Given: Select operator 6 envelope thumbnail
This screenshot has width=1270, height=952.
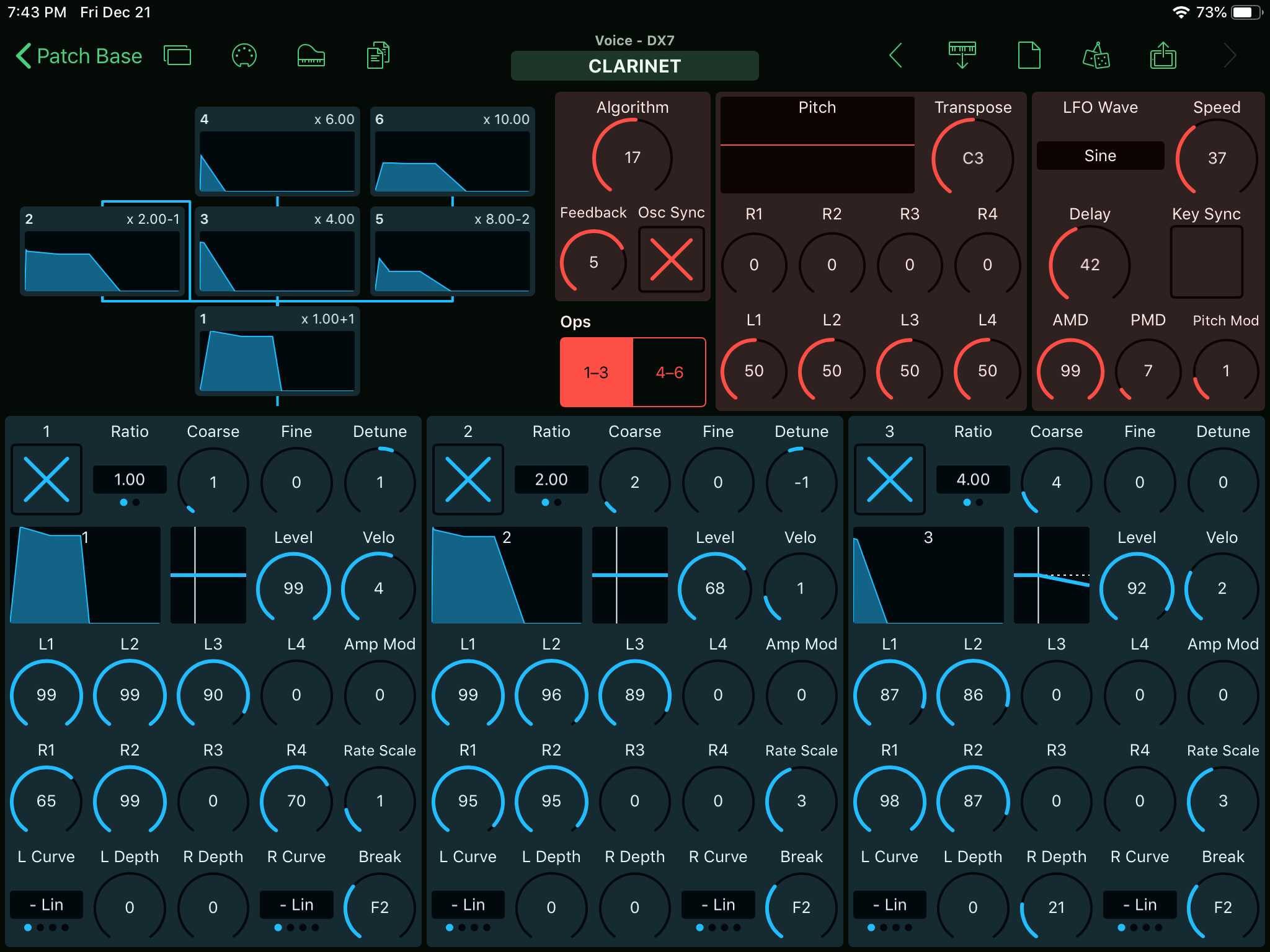Looking at the screenshot, I should (x=453, y=152).
